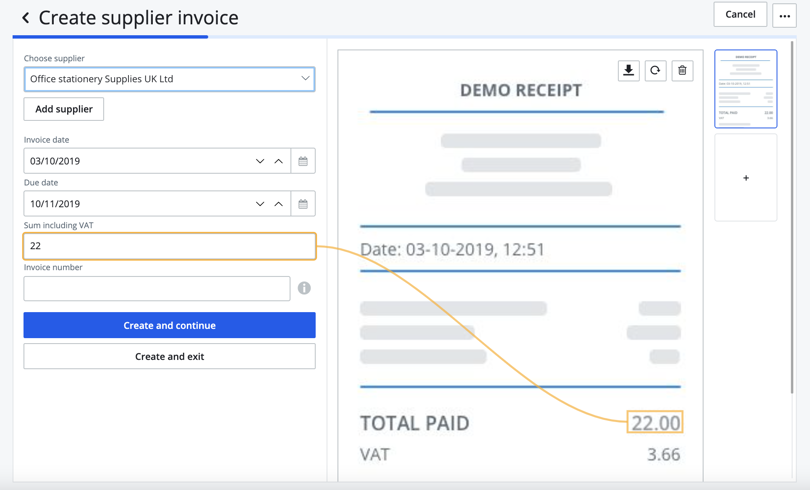Focus the Sum including VAT field
The height and width of the screenshot is (490, 810).
coord(169,246)
